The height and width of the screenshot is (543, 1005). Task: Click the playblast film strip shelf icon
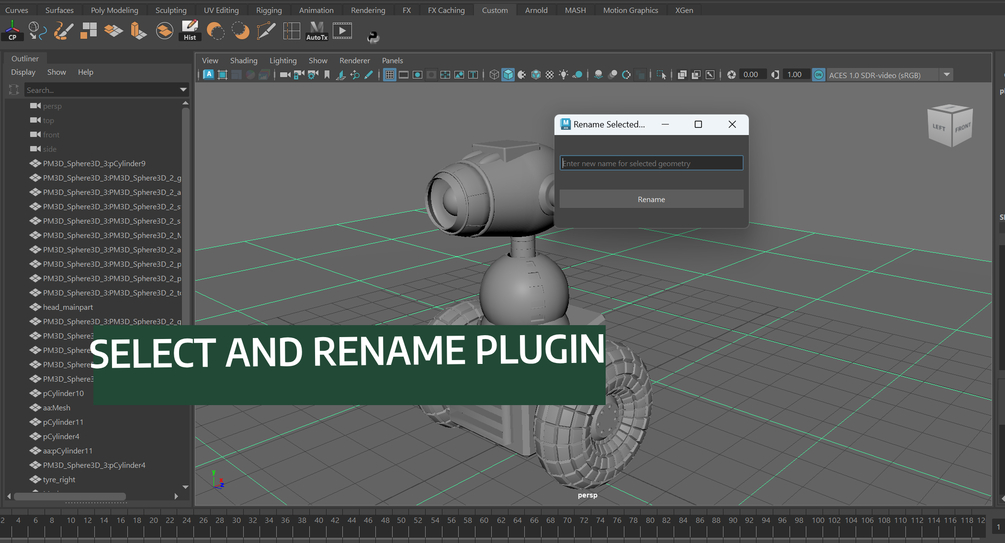point(342,32)
